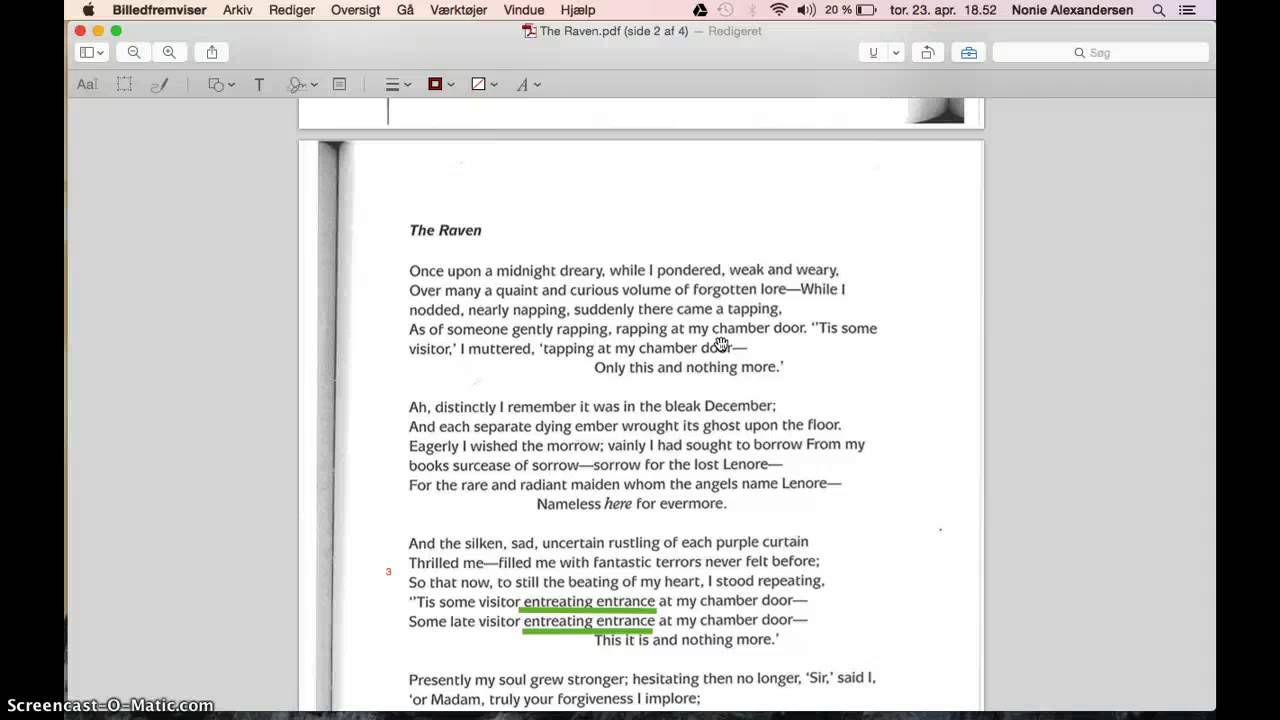This screenshot has height=720, width=1280.
Task: Expand the sidebar view options dropdown
Action: (x=101, y=53)
